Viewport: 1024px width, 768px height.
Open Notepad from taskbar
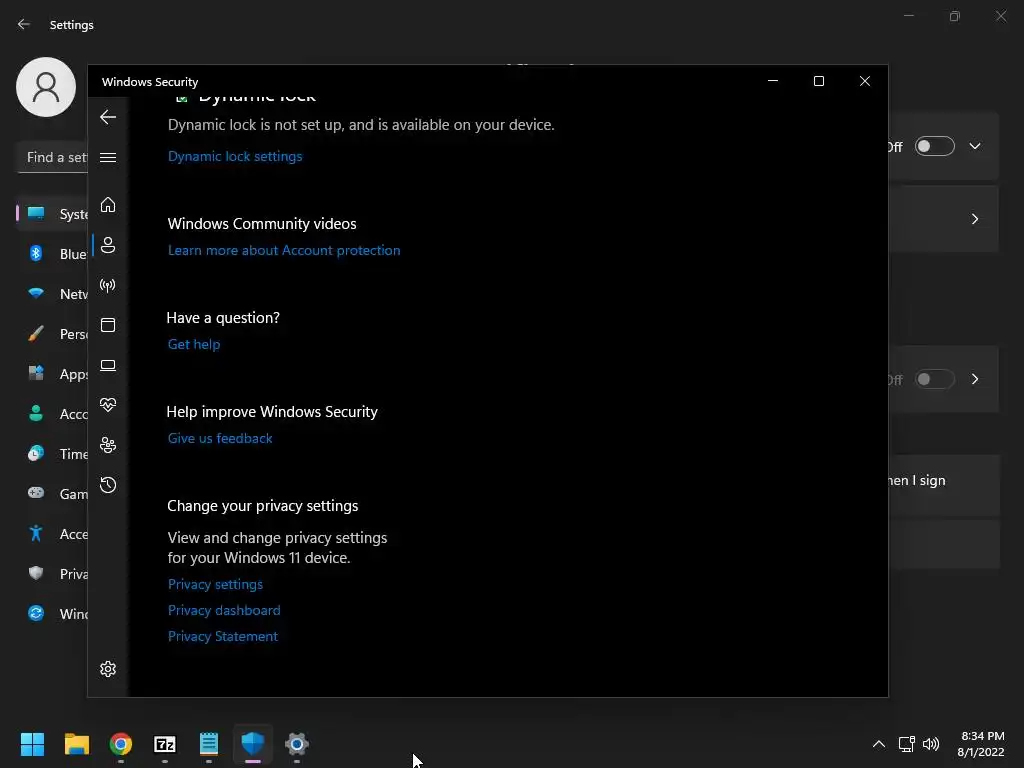[x=209, y=744]
